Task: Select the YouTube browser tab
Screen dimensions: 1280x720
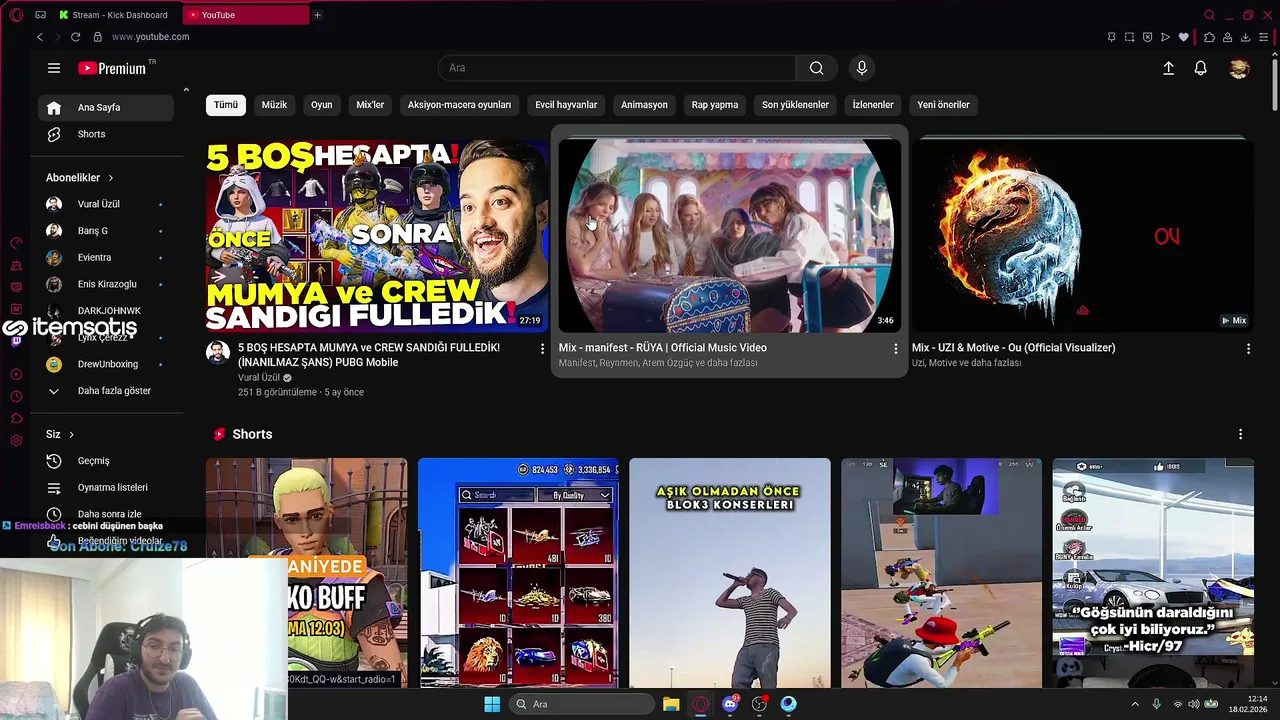Action: (246, 15)
